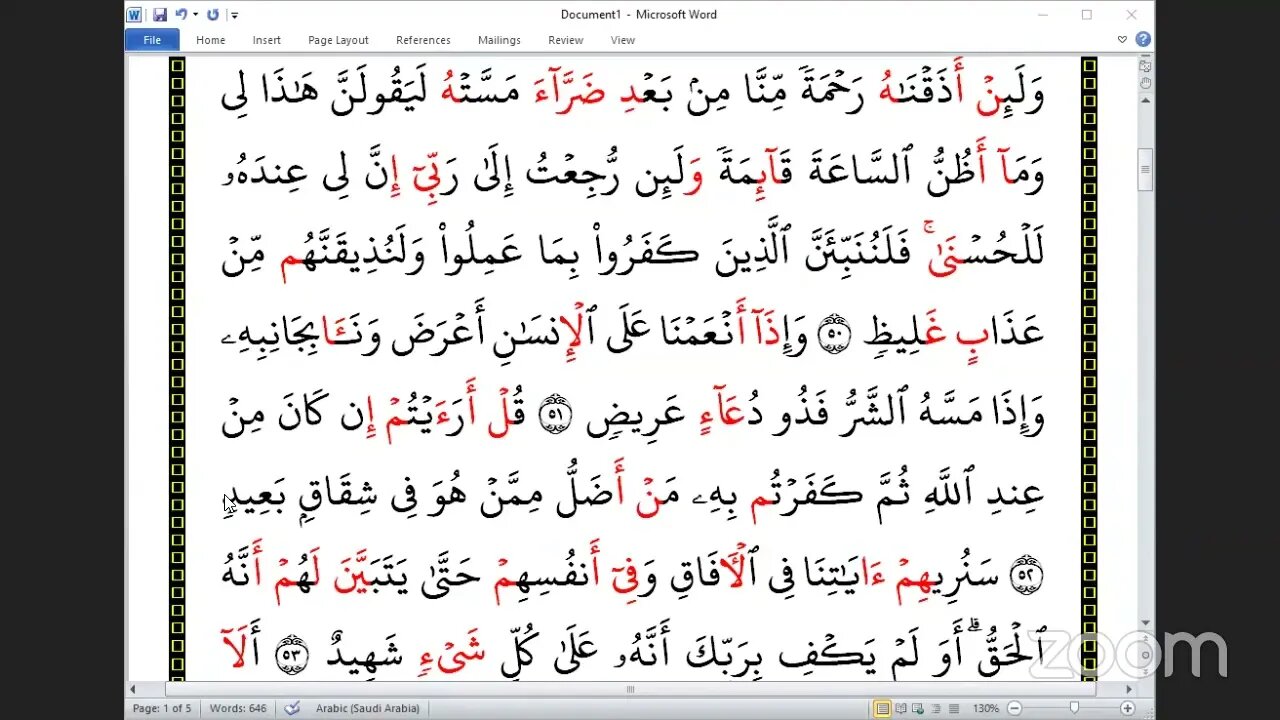This screenshot has height=720, width=1280.
Task: Open Customize Quick Access Toolbar dropdown
Action: tap(235, 15)
